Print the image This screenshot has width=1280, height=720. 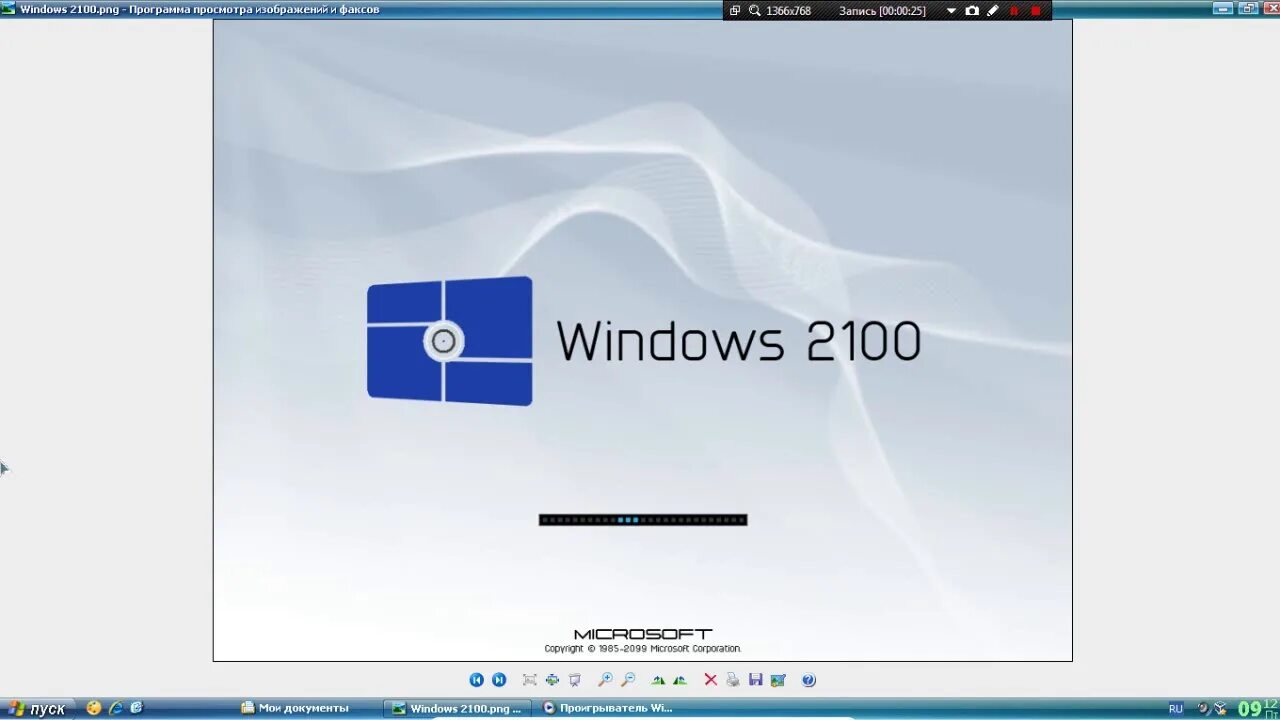733,680
